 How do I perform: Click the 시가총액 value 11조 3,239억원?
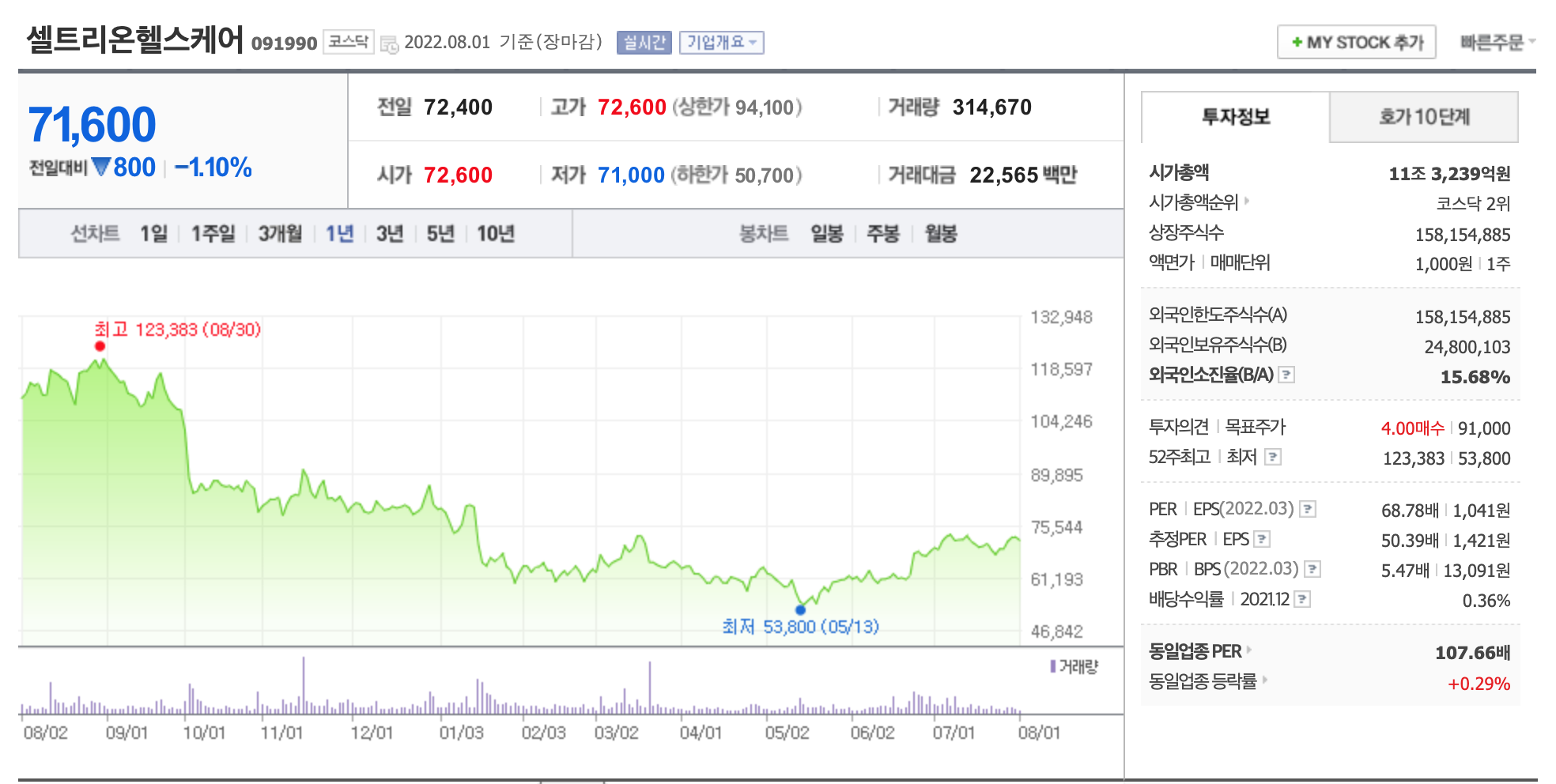[1449, 174]
